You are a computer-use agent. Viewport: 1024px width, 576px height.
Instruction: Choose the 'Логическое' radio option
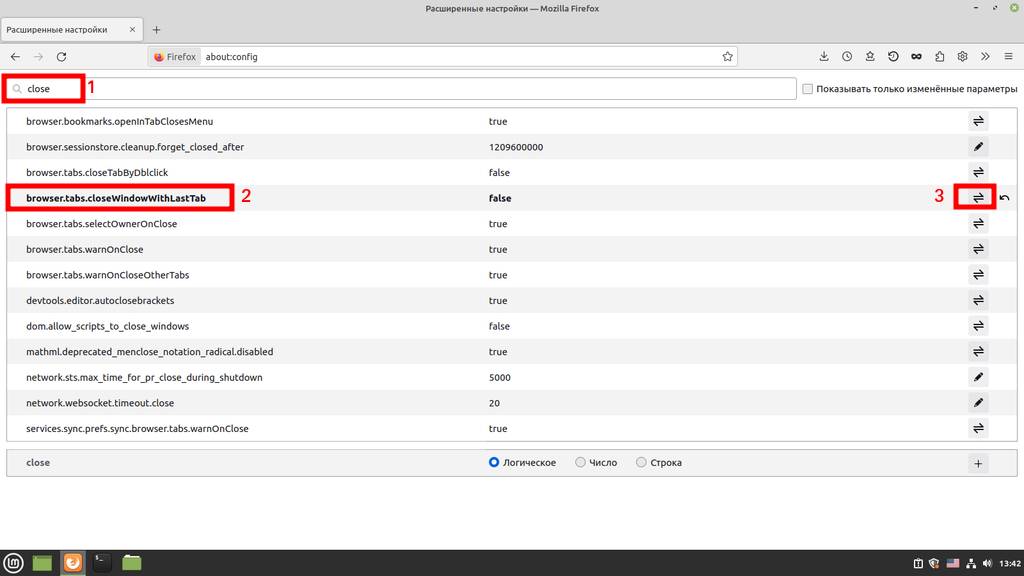pyautogui.click(x=494, y=463)
